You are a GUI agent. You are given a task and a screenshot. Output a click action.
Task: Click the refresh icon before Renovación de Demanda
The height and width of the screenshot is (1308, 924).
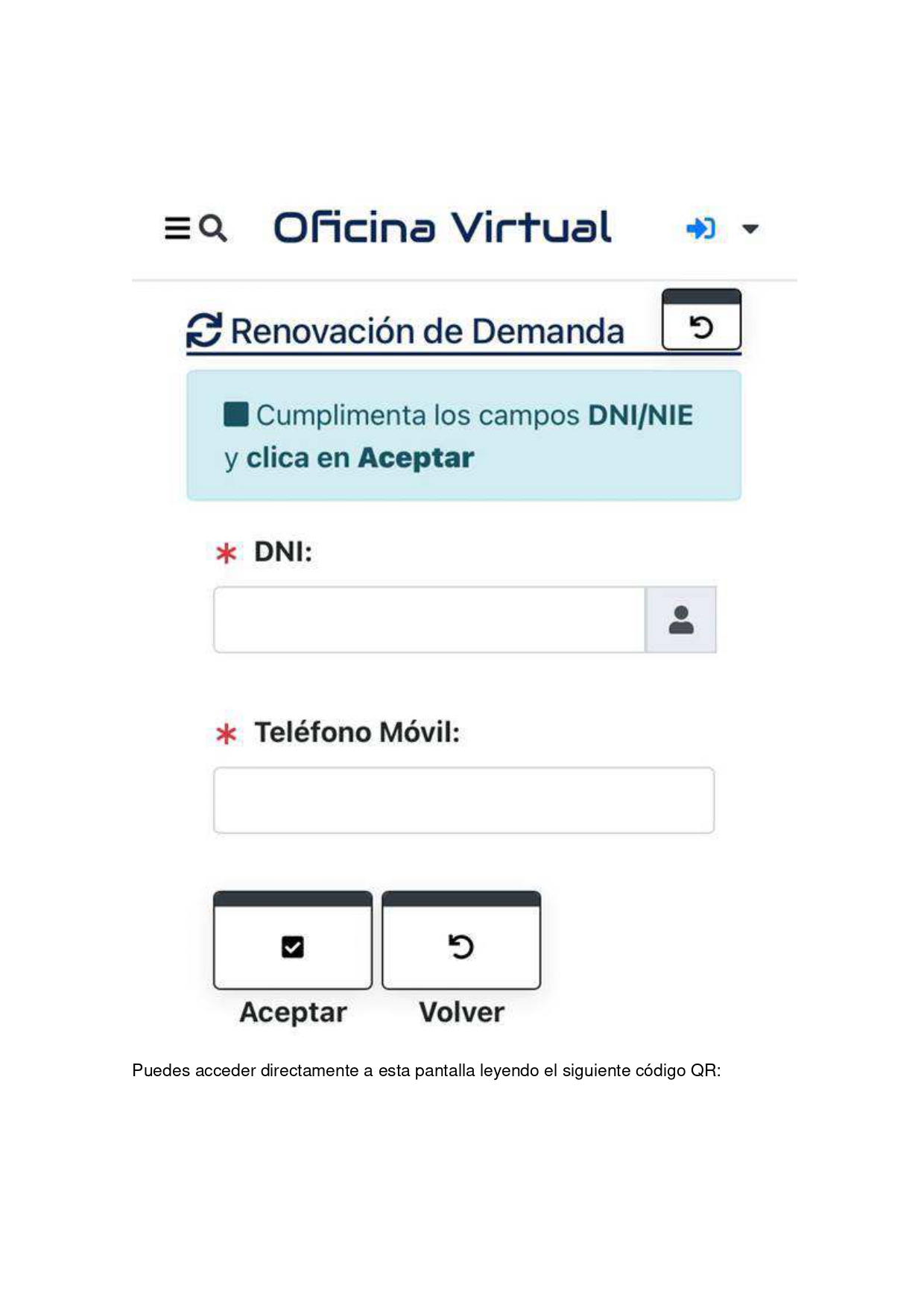204,330
